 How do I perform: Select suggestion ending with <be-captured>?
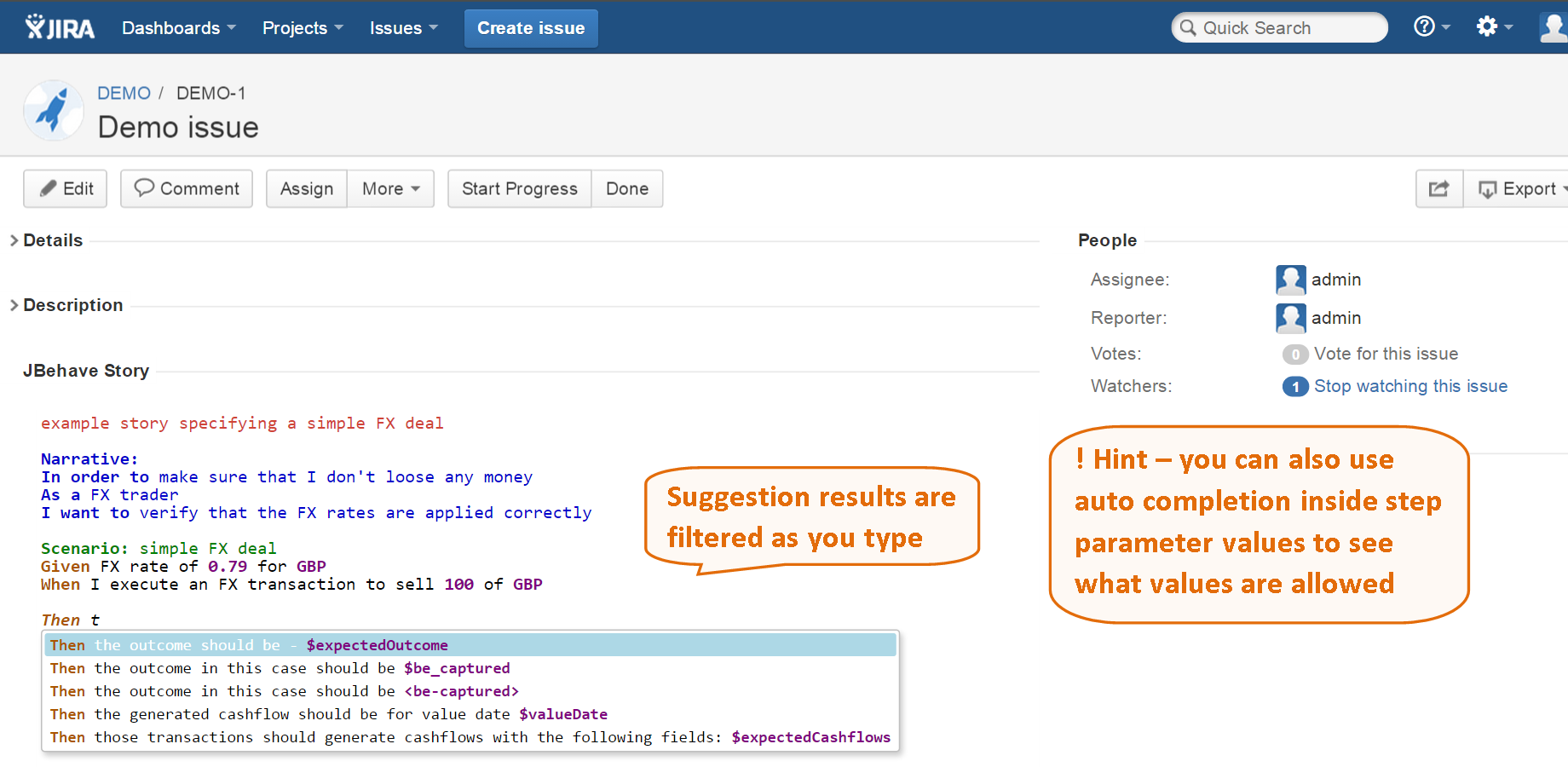[x=470, y=691]
